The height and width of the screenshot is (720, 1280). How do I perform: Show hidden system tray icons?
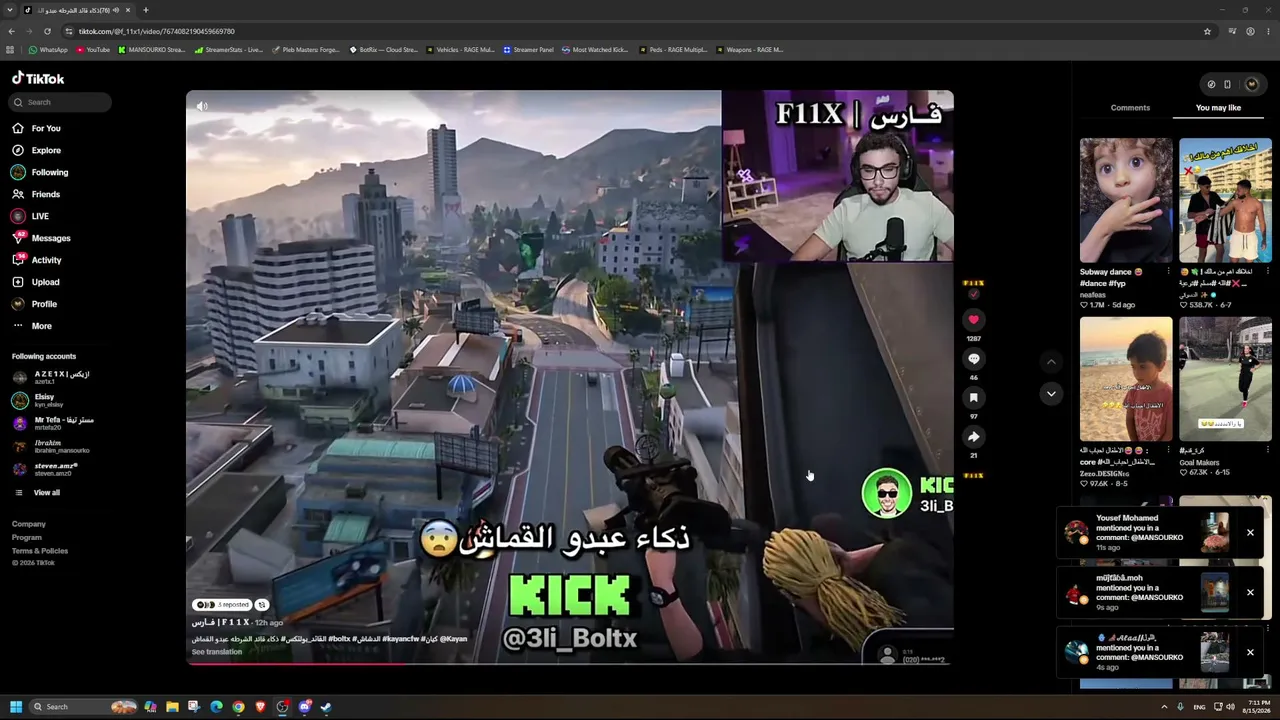(1164, 707)
